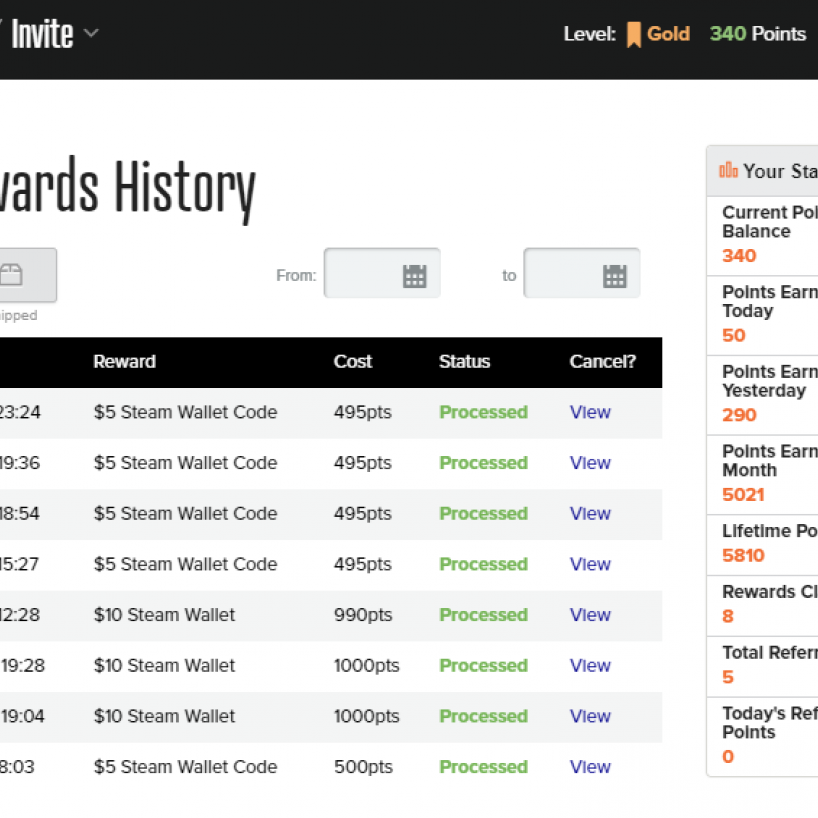Click inside the To date field
This screenshot has height=818, width=818.
coord(560,274)
